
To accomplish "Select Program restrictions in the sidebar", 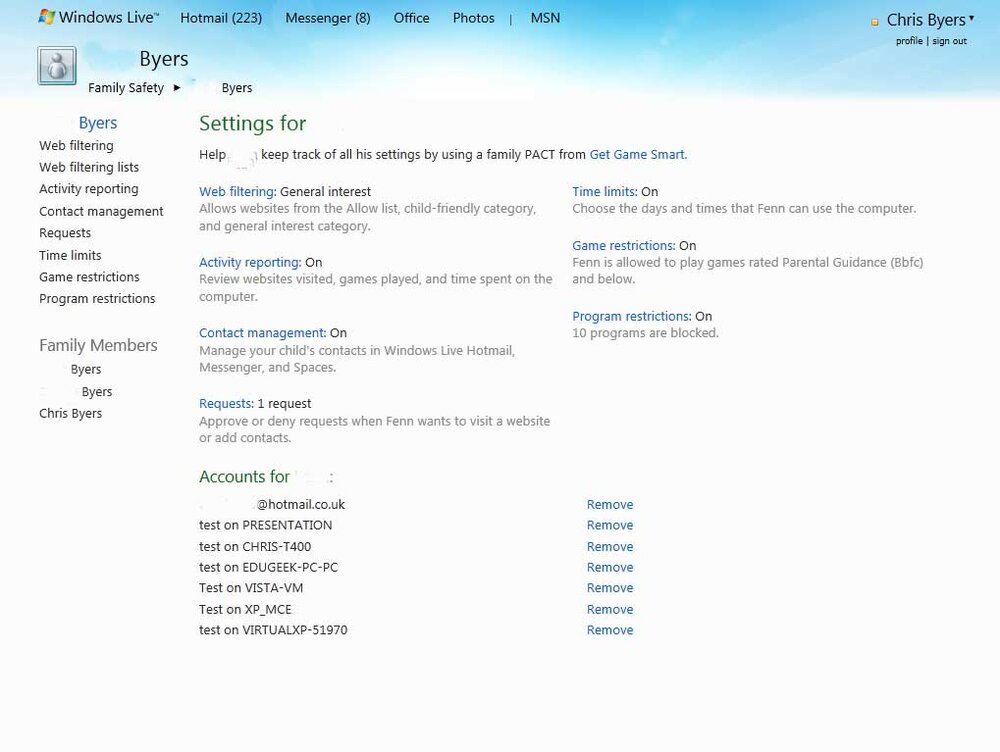I will coord(97,299).
